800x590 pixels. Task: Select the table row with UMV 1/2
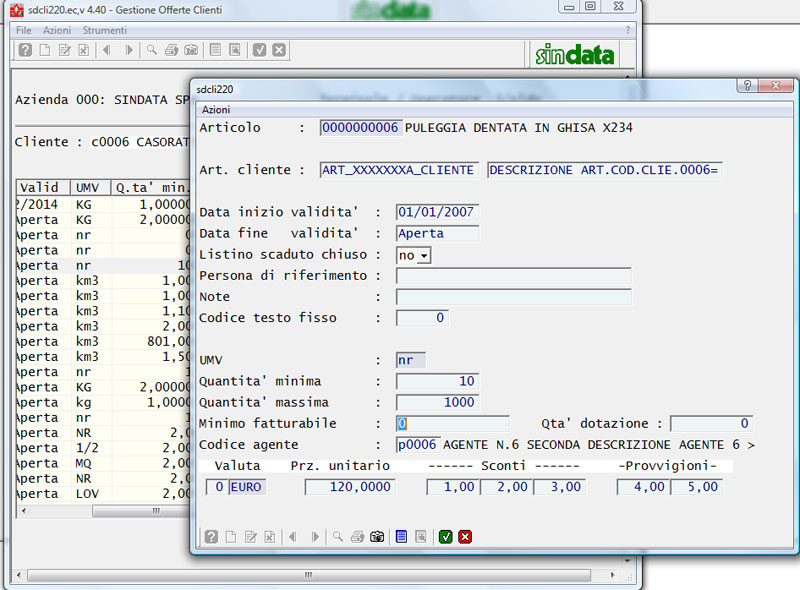(103, 448)
